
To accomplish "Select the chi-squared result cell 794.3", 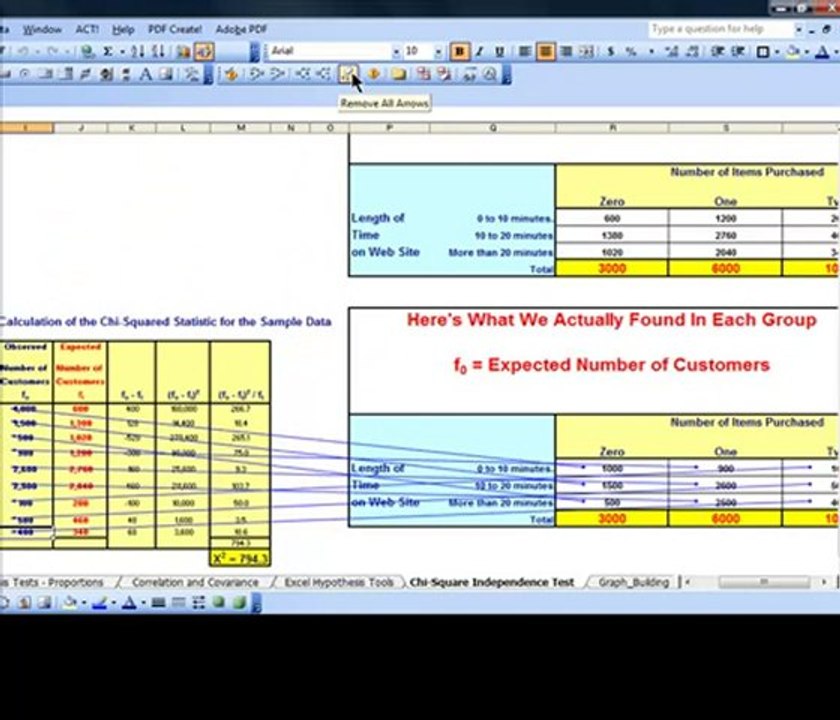I will tap(240, 559).
